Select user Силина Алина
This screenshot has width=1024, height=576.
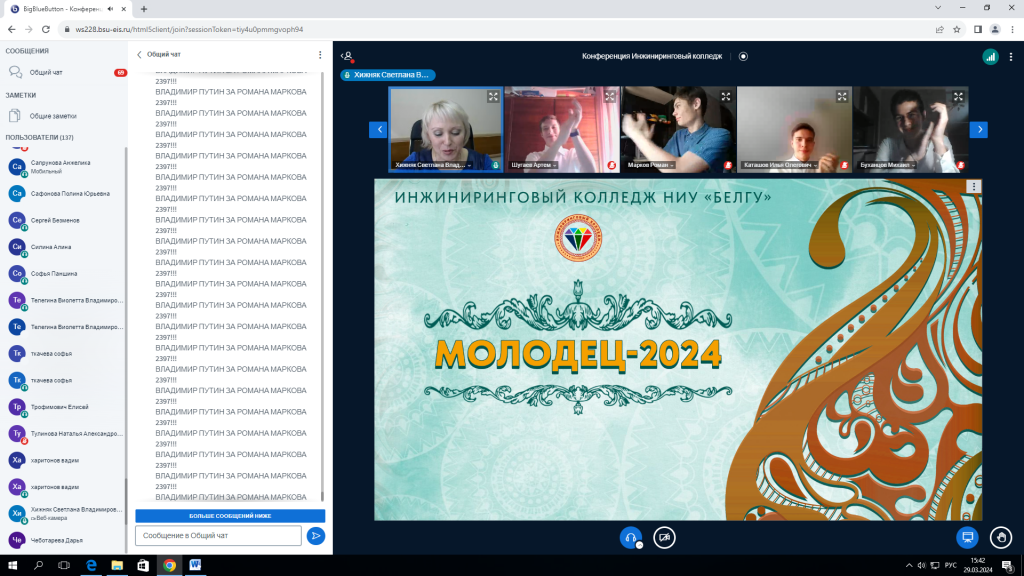[64, 248]
